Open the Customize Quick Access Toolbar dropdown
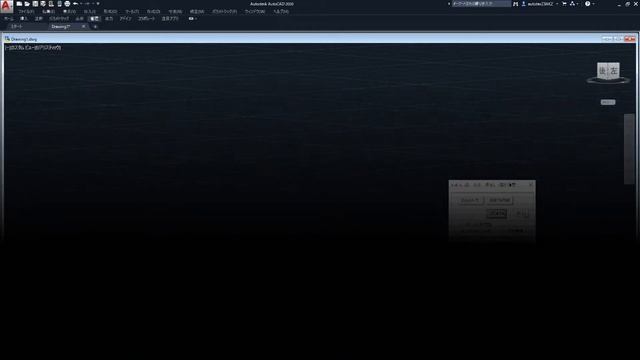This screenshot has height=360, width=640. 98,4
